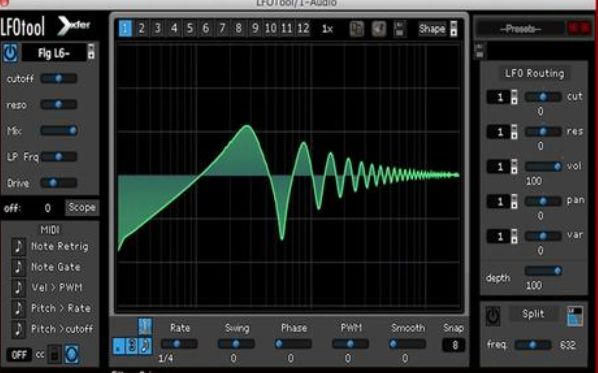
Task: Click the Snap value field
Action: (453, 345)
